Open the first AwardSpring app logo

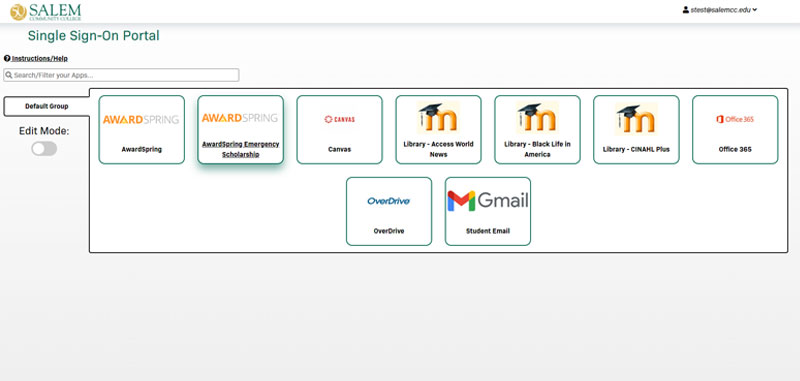(x=141, y=119)
